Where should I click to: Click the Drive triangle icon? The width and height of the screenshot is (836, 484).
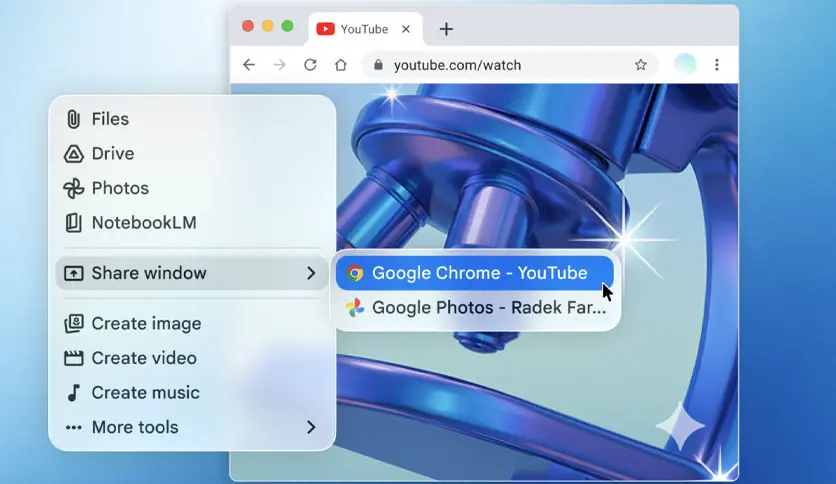[x=74, y=154]
